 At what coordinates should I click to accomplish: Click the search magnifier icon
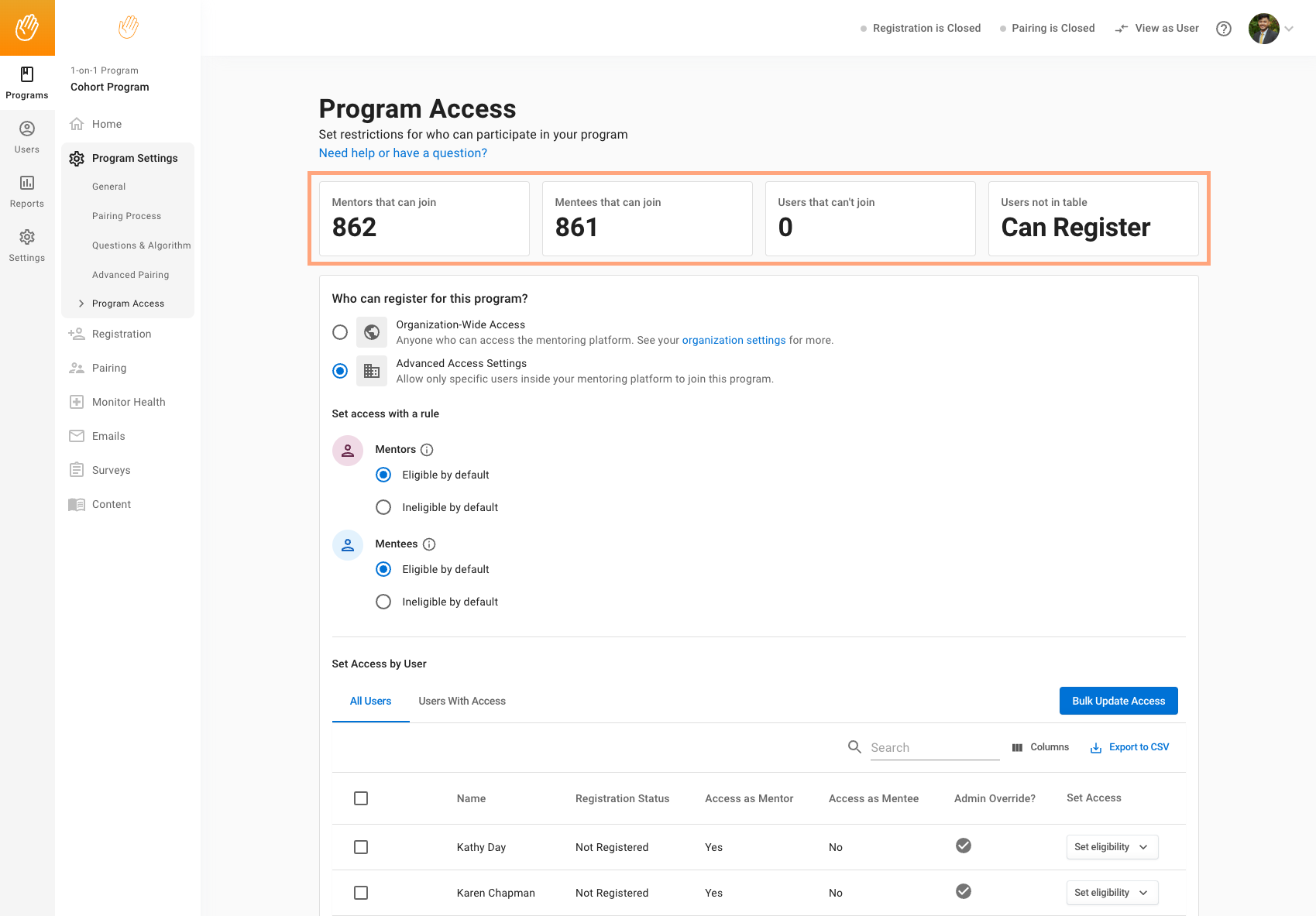[854, 746]
